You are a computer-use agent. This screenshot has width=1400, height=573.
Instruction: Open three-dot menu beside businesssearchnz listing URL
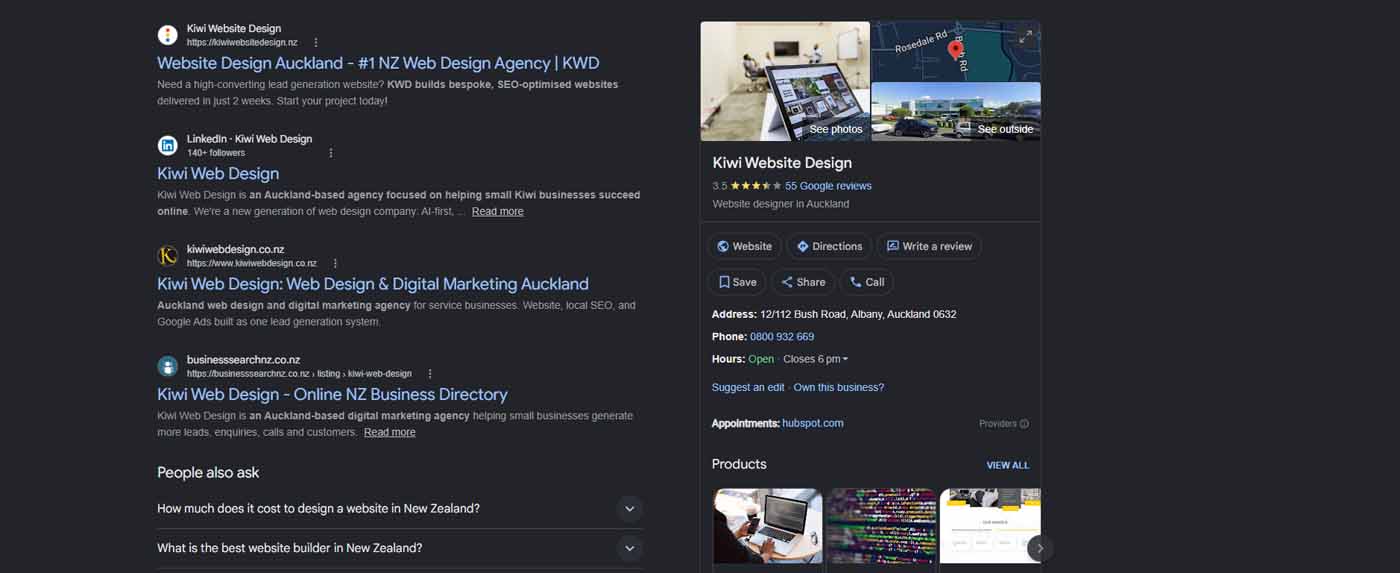click(430, 373)
